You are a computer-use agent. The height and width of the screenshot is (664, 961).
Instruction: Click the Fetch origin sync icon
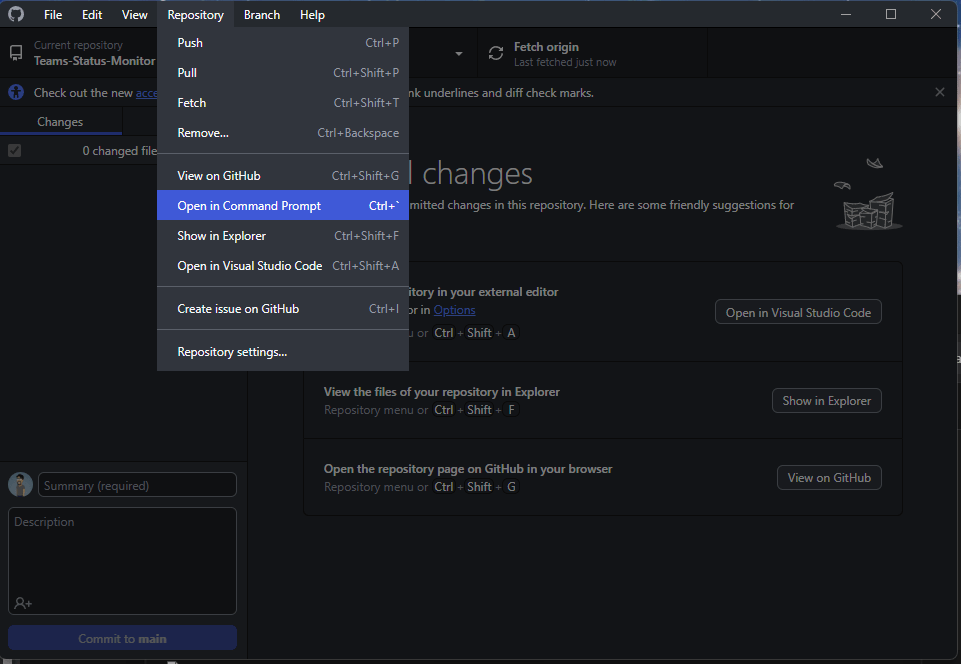click(496, 54)
